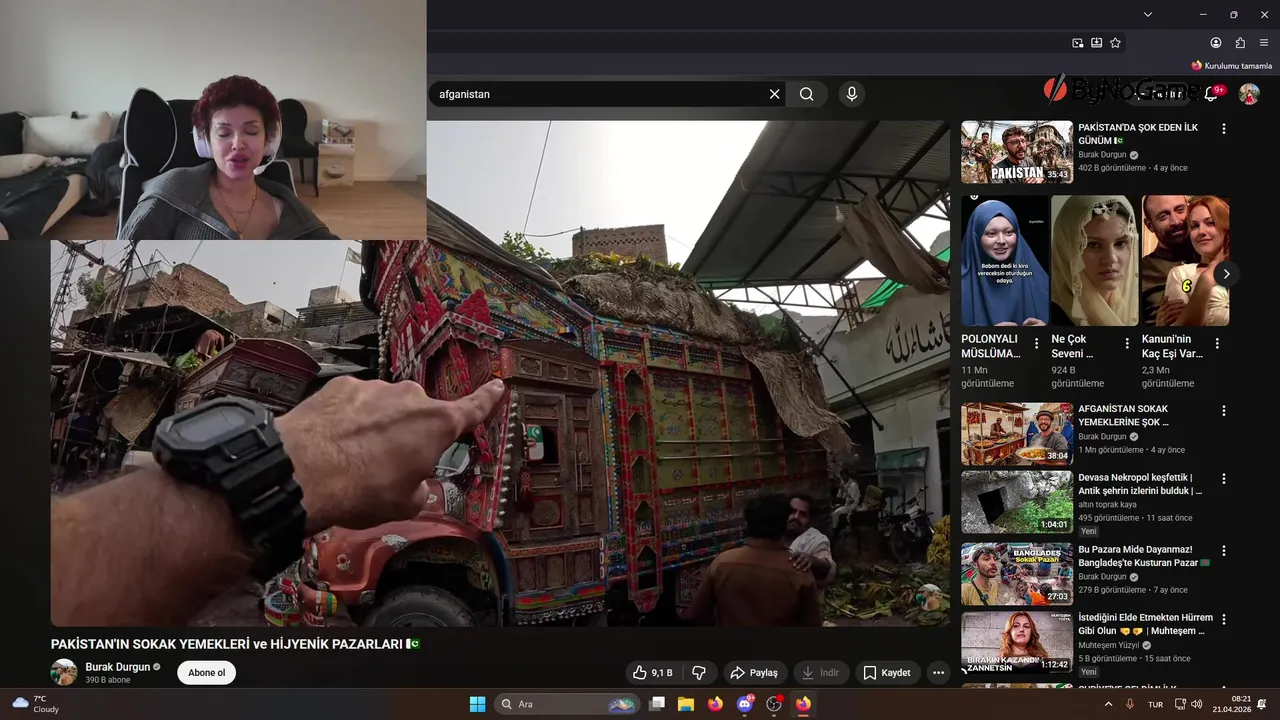Click the Burak Durgun channel avatar
Screen dimensions: 1280x720
[64, 672]
